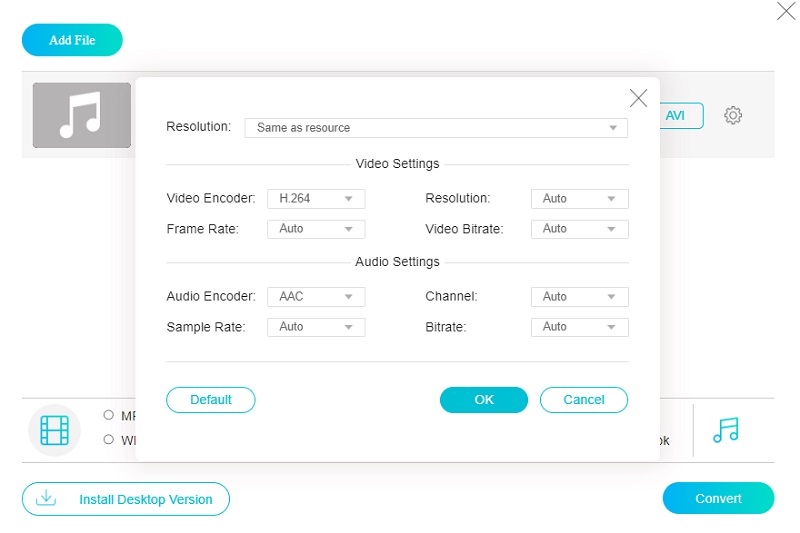Expand the Video Encoder H.264 dropdown
Viewport: 800px width, 533px height.
click(316, 199)
